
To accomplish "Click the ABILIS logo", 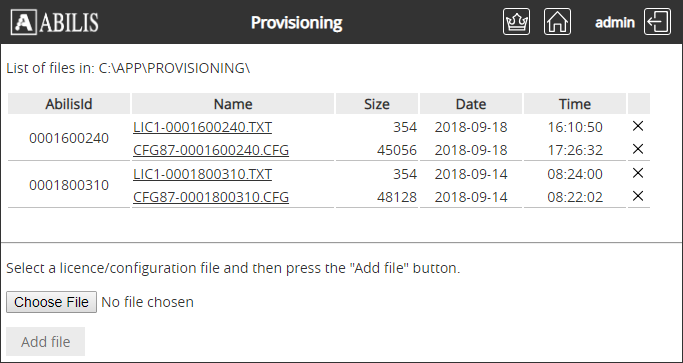I will click(x=55, y=22).
